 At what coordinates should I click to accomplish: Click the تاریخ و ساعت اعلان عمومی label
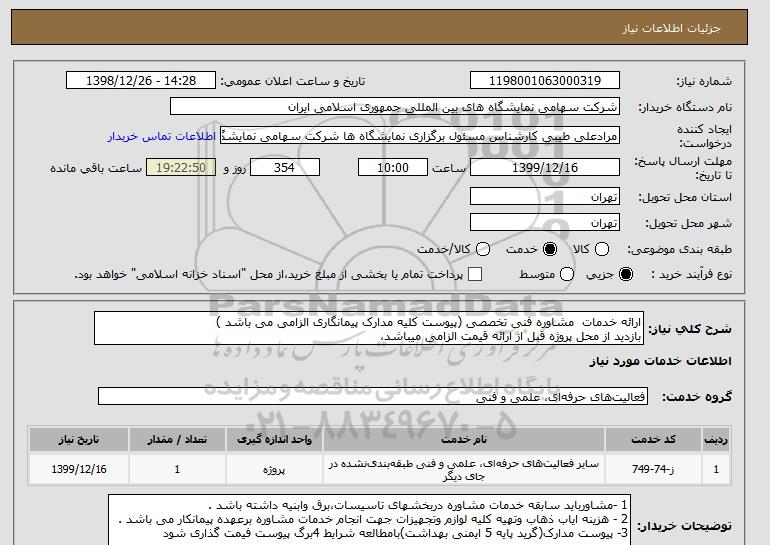point(293,81)
